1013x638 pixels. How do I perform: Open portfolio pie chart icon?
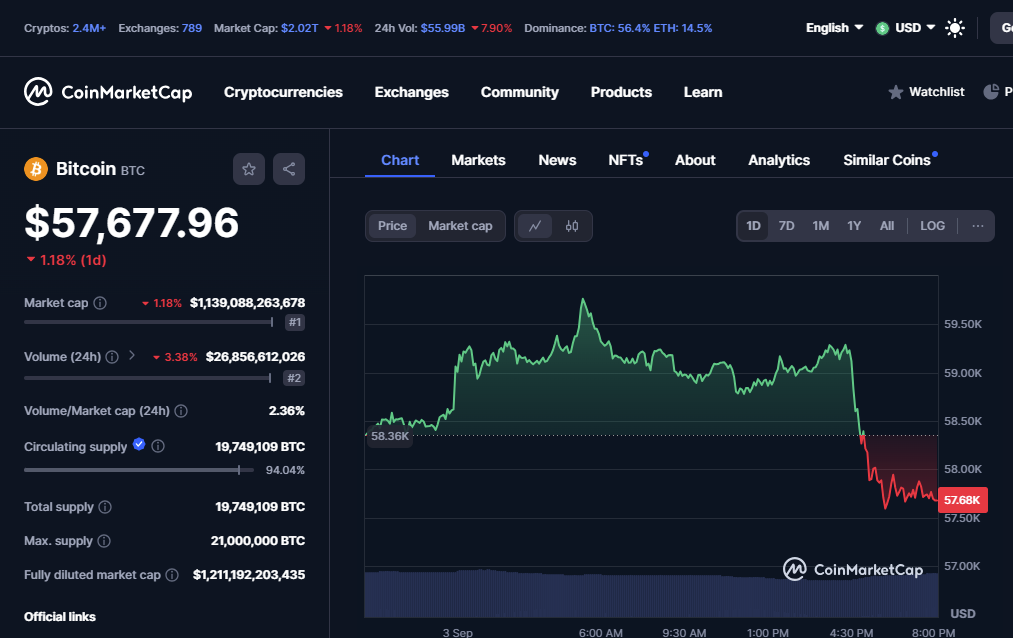point(990,92)
